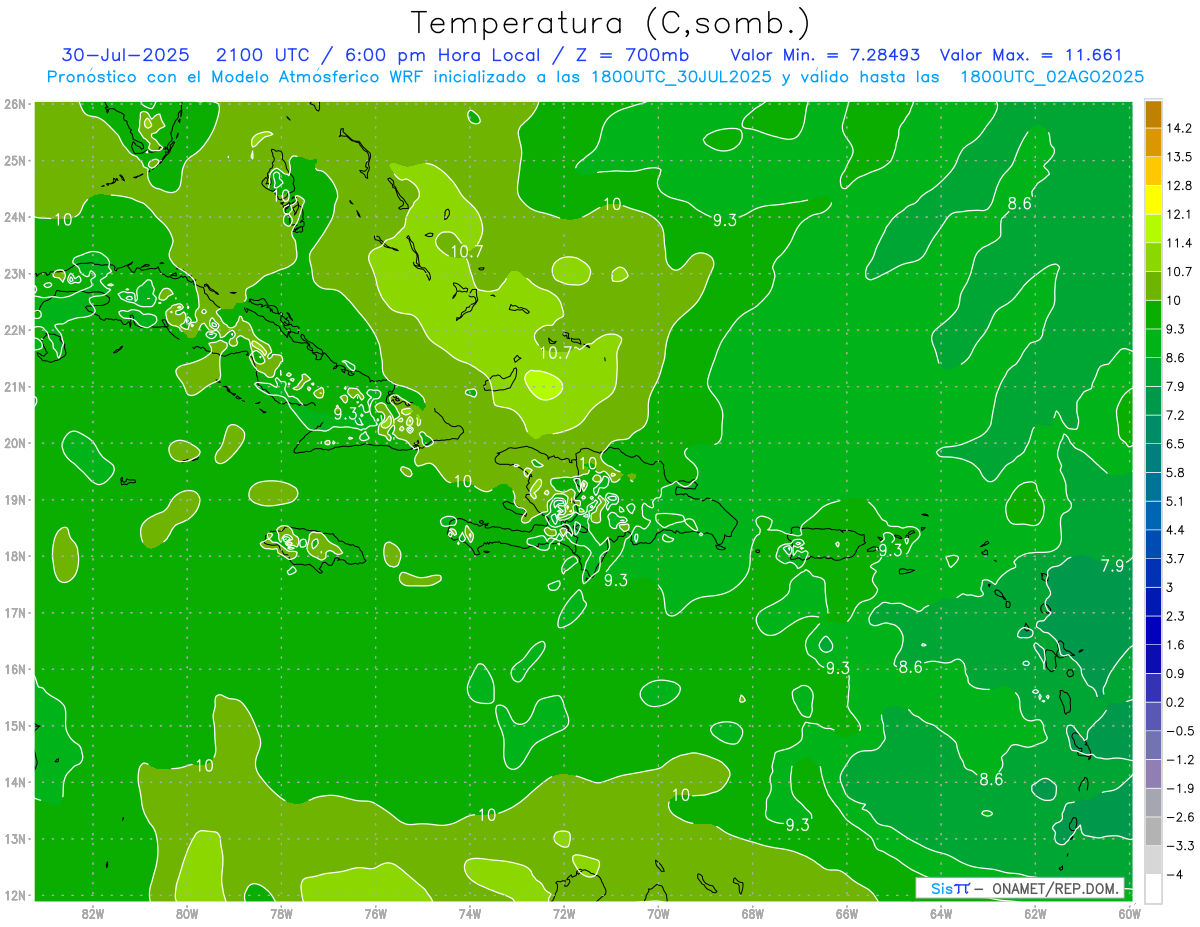Click the 62W longitude axis label
This screenshot has height=927, width=1200.
1035,913
